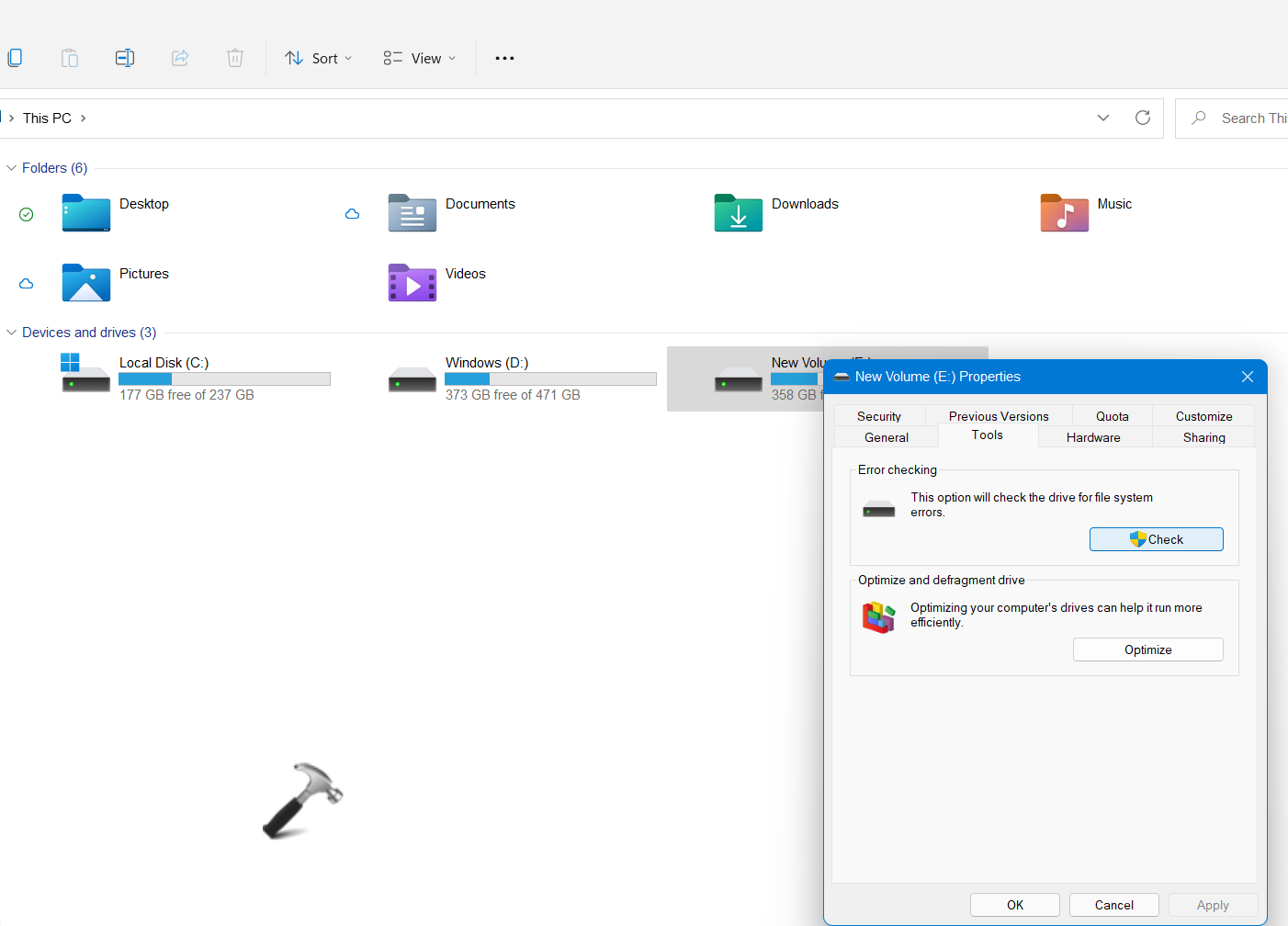Viewport: 1288px width, 926px height.
Task: Expand the address bar history dropdown
Action: (x=1103, y=118)
